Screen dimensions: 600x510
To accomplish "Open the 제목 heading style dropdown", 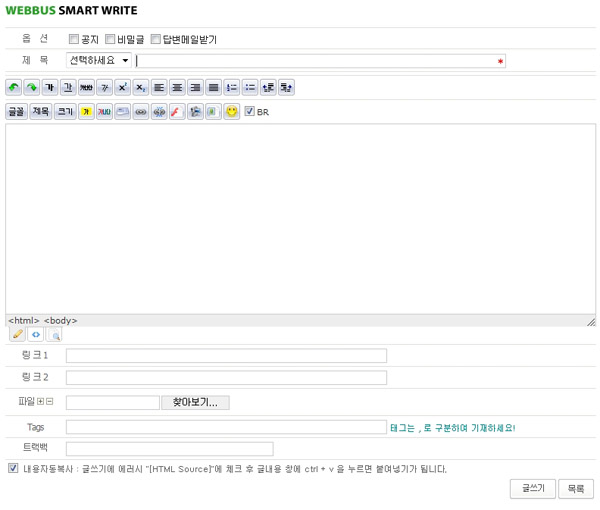I will [41, 112].
